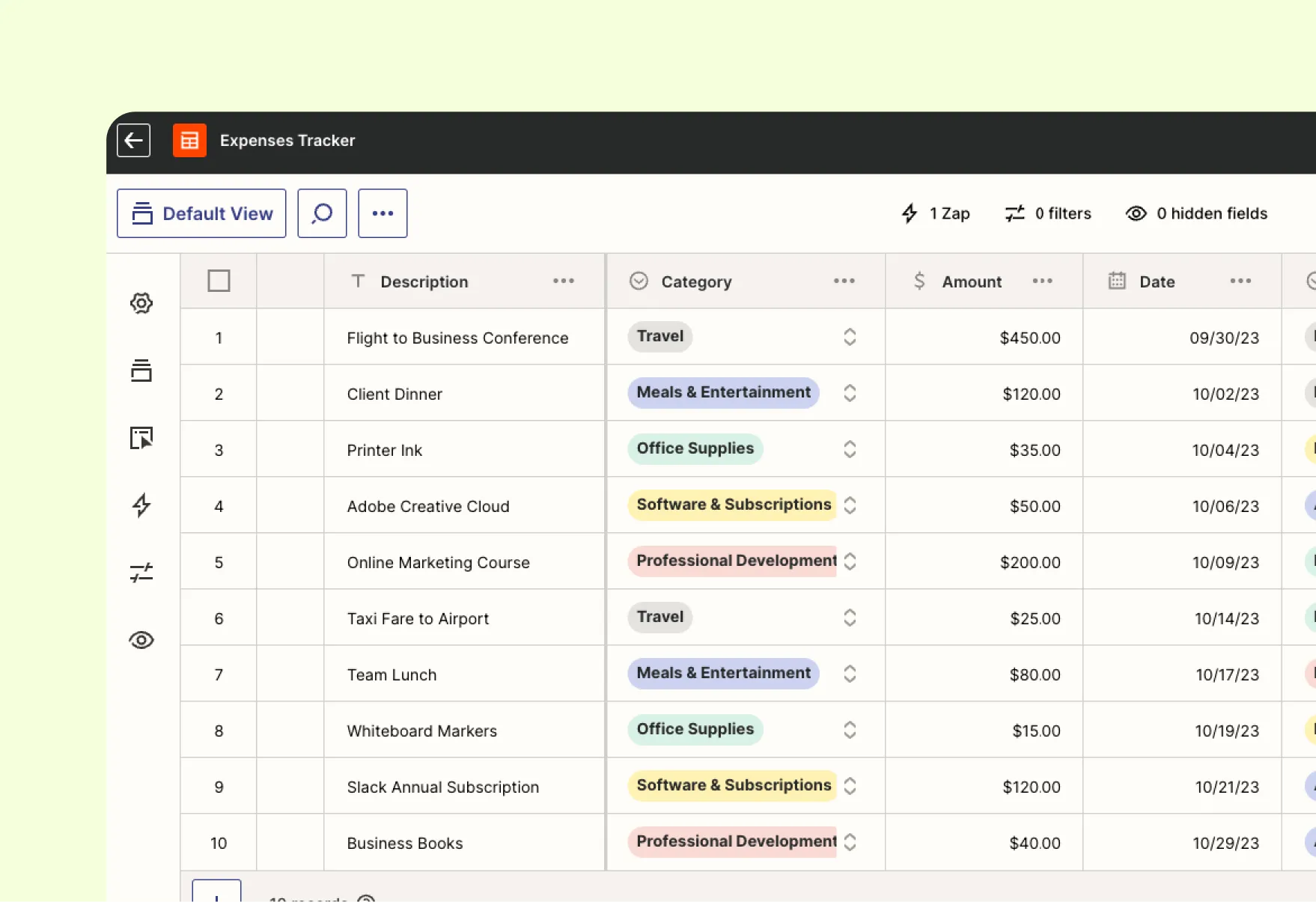Open the Zaps lightning icon in the sidebar
Image resolution: width=1316 pixels, height=902 pixels.
tap(142, 505)
